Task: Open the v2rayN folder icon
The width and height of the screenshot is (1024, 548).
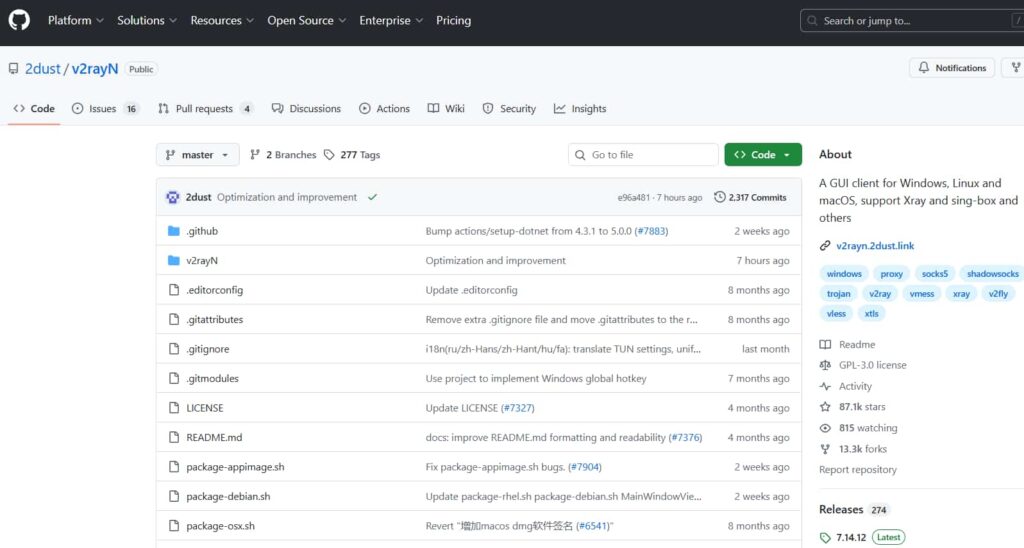Action: click(x=174, y=261)
